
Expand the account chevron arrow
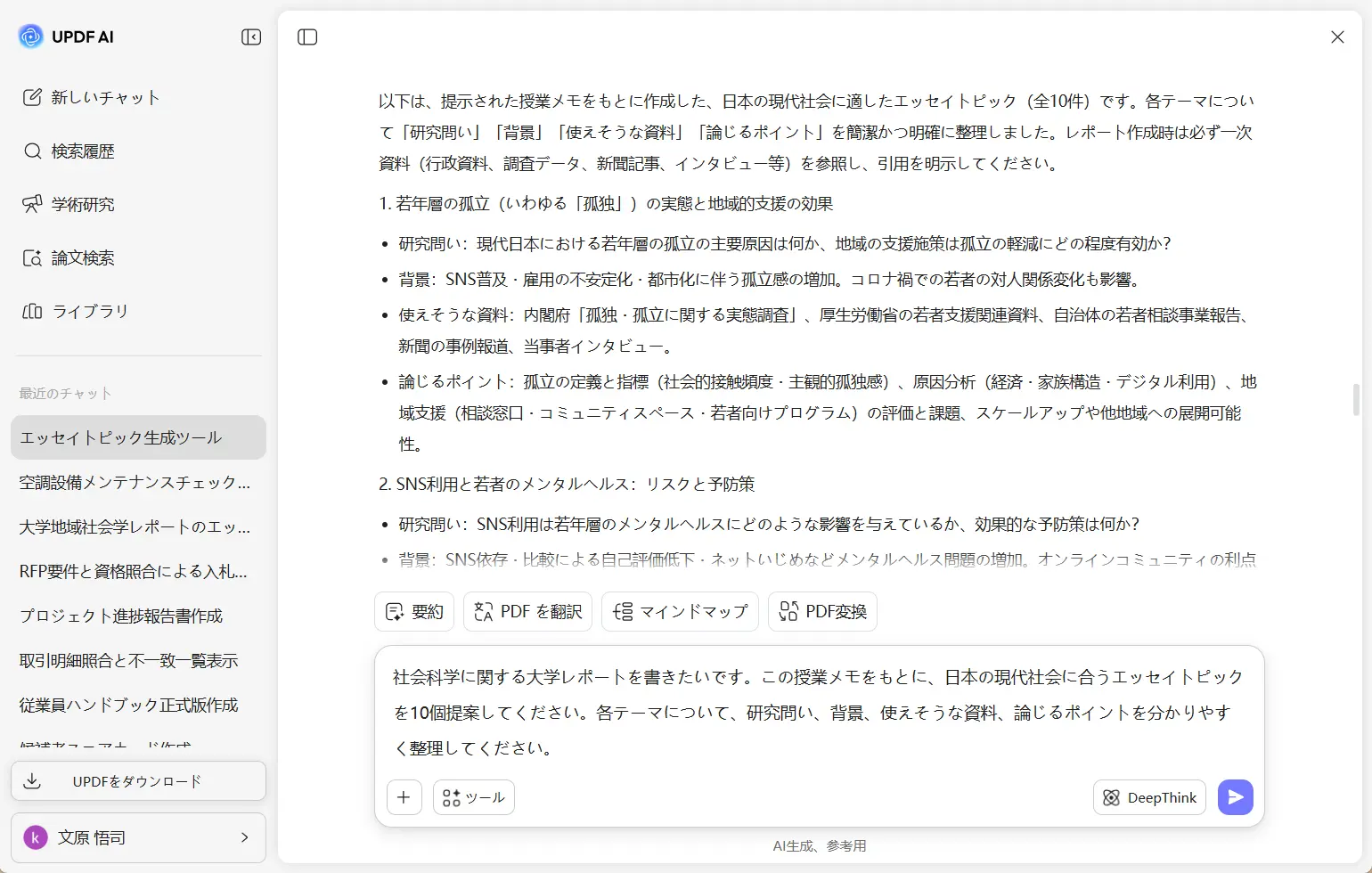tap(244, 837)
